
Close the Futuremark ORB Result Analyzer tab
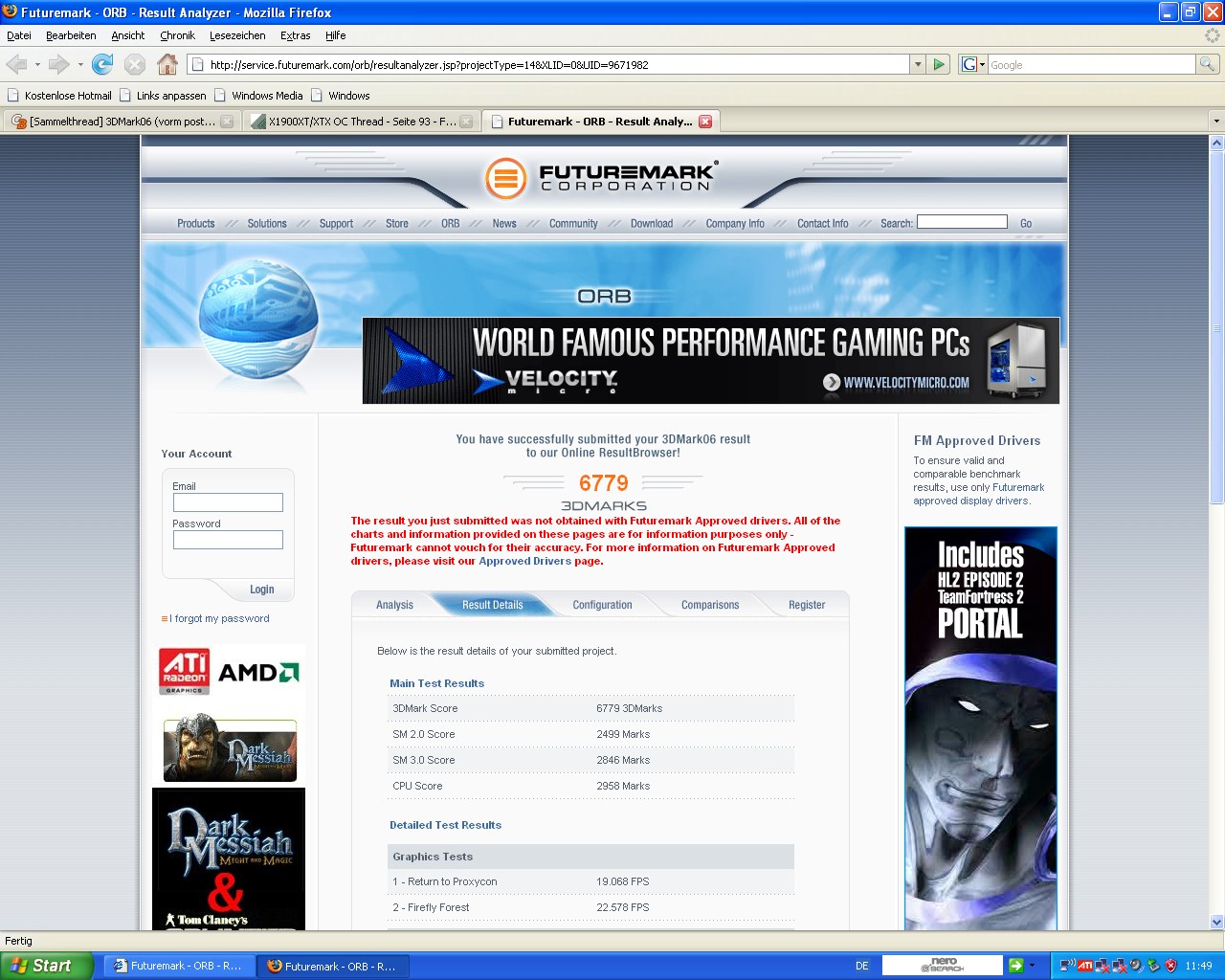[705, 122]
